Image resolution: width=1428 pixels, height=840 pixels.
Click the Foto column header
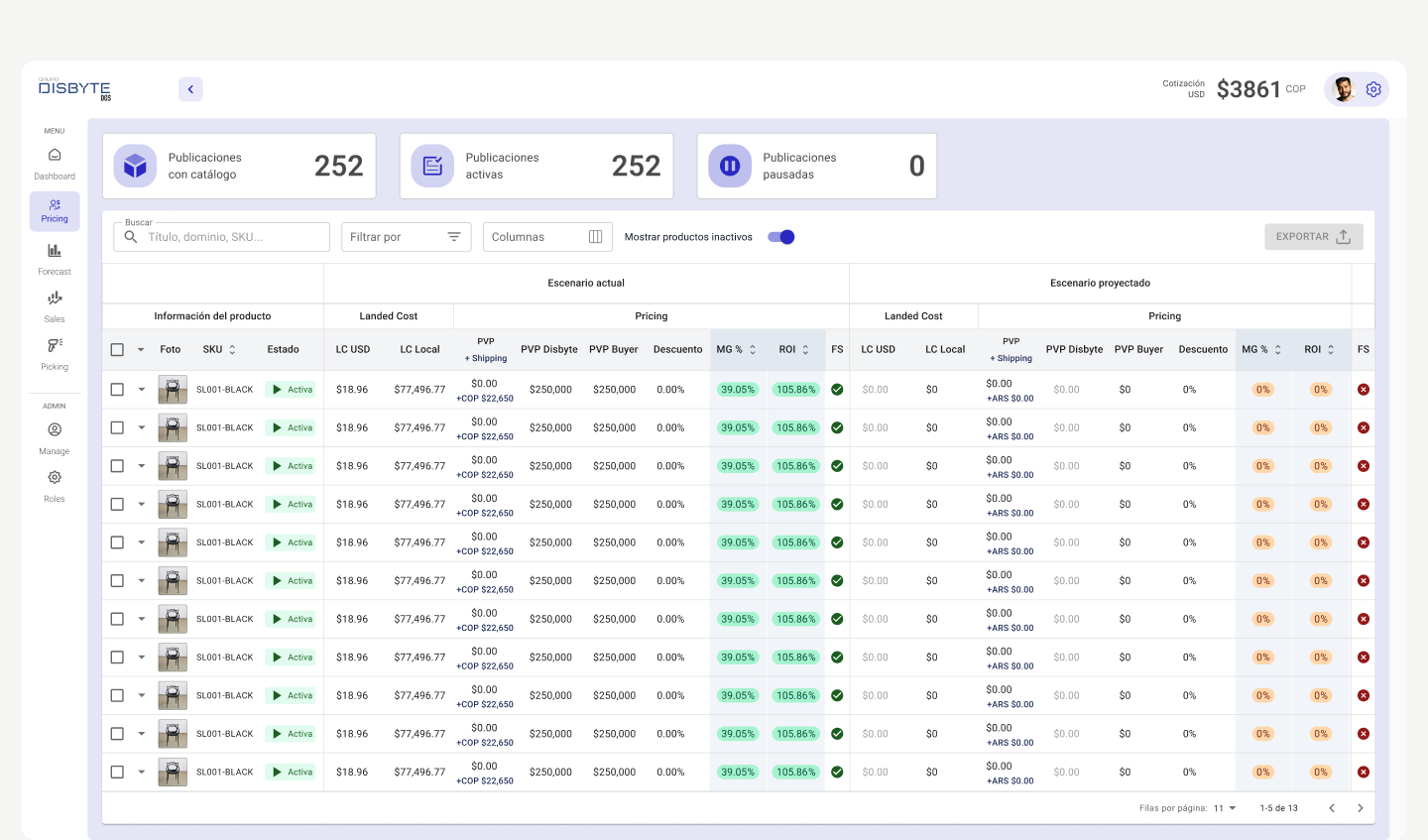(x=171, y=350)
